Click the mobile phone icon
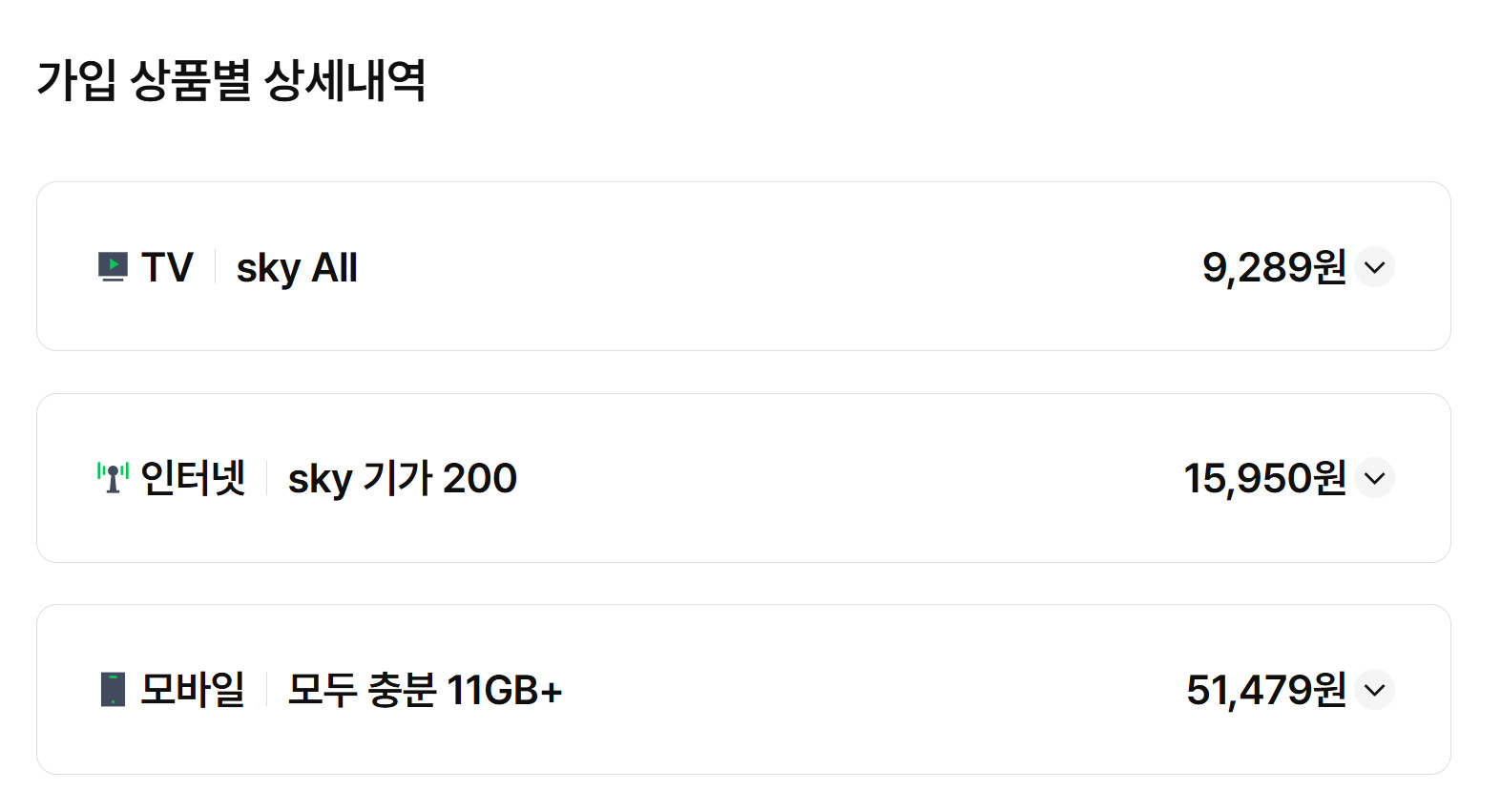Image resolution: width=1501 pixels, height=812 pixels. pyautogui.click(x=113, y=689)
